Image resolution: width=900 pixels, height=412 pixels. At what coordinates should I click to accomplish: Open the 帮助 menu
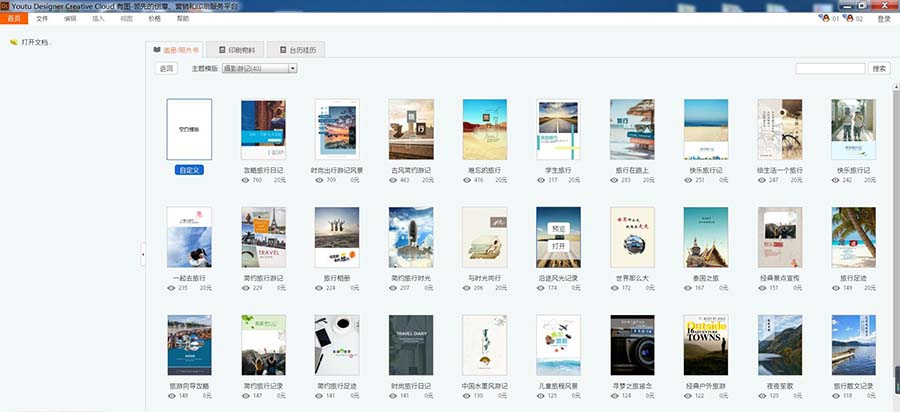(x=182, y=18)
